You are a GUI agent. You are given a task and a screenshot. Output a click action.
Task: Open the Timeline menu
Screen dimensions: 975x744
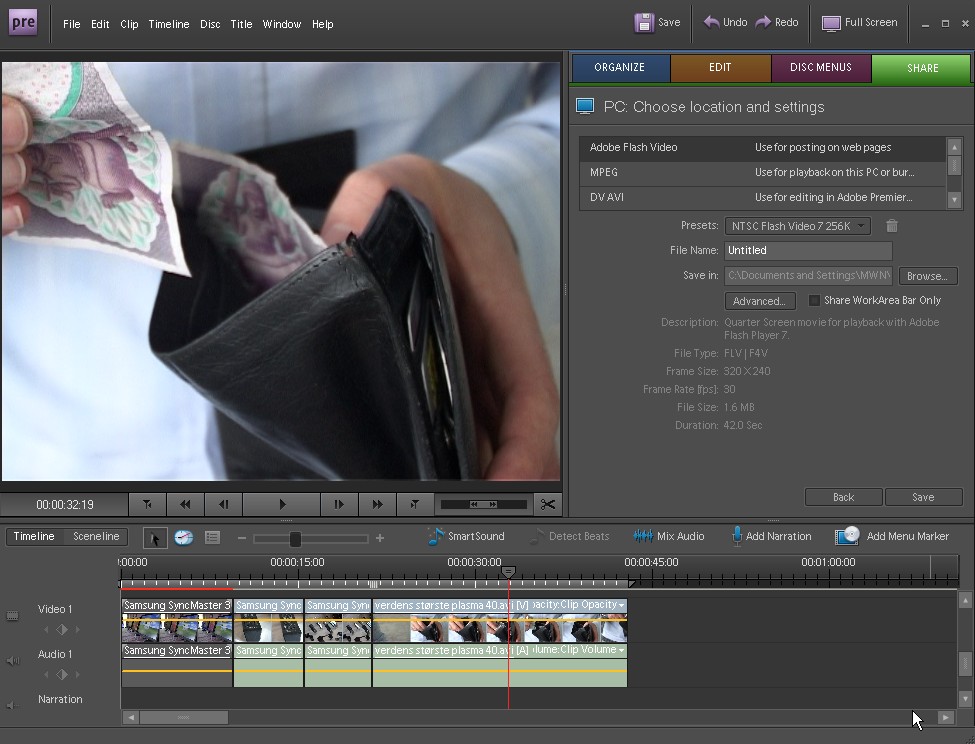pos(169,24)
